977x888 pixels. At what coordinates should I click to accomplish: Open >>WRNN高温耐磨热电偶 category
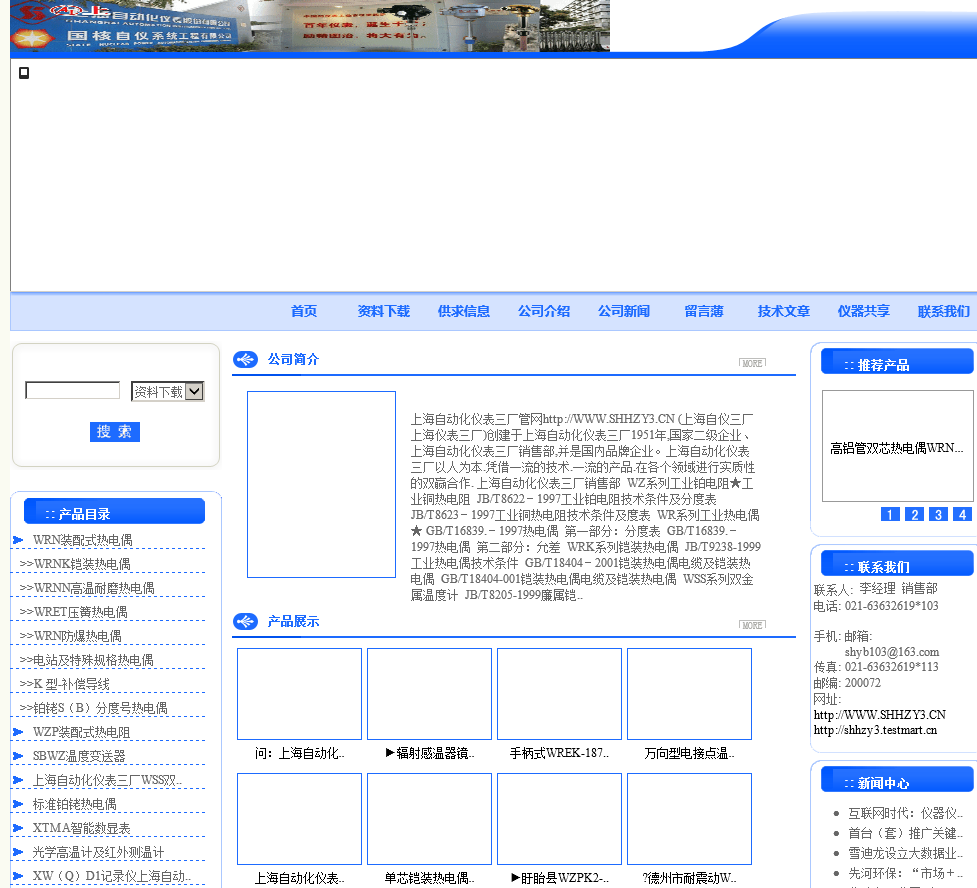tap(87, 588)
